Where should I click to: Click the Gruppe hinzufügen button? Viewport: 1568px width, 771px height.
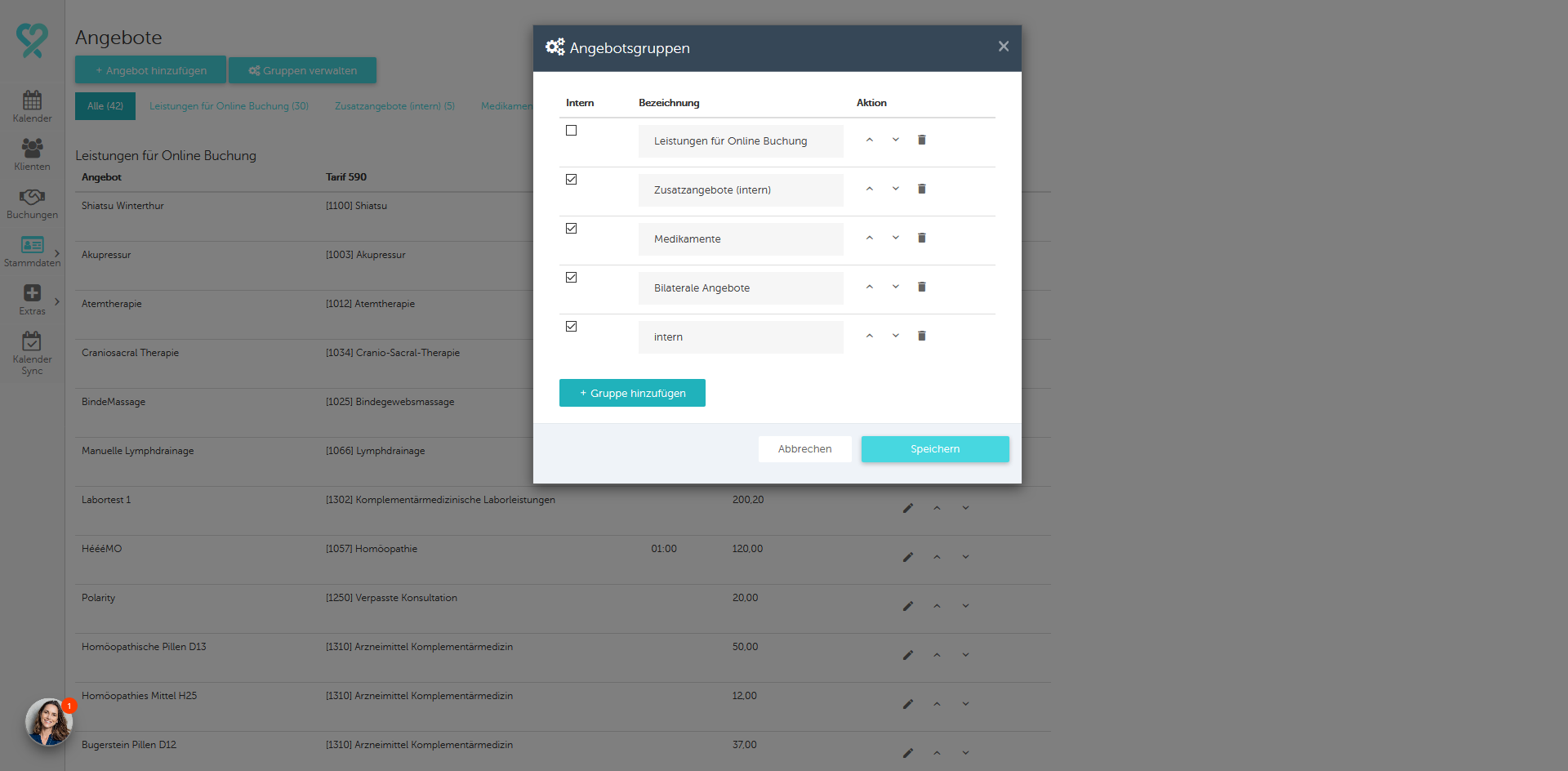point(632,393)
